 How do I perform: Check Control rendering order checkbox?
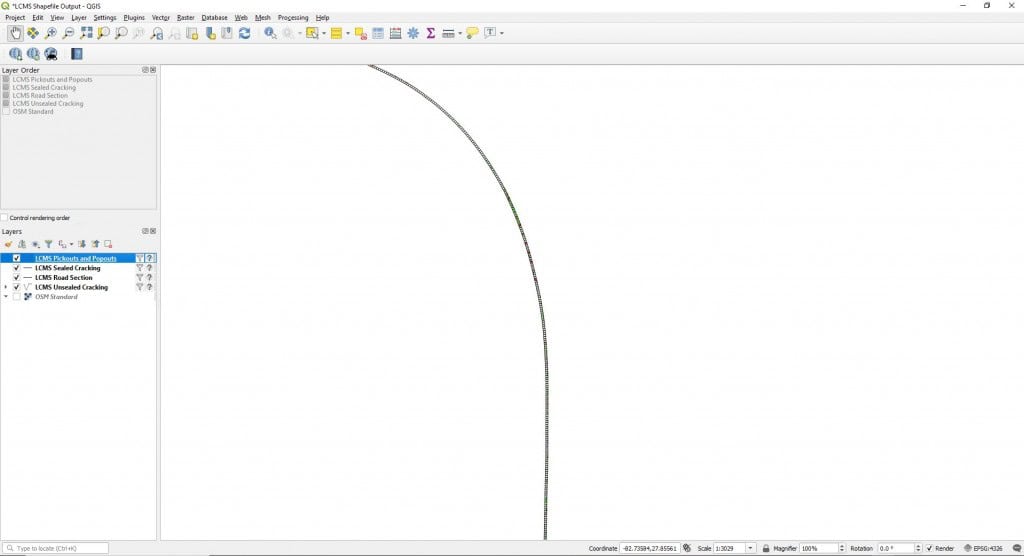[x=5, y=218]
